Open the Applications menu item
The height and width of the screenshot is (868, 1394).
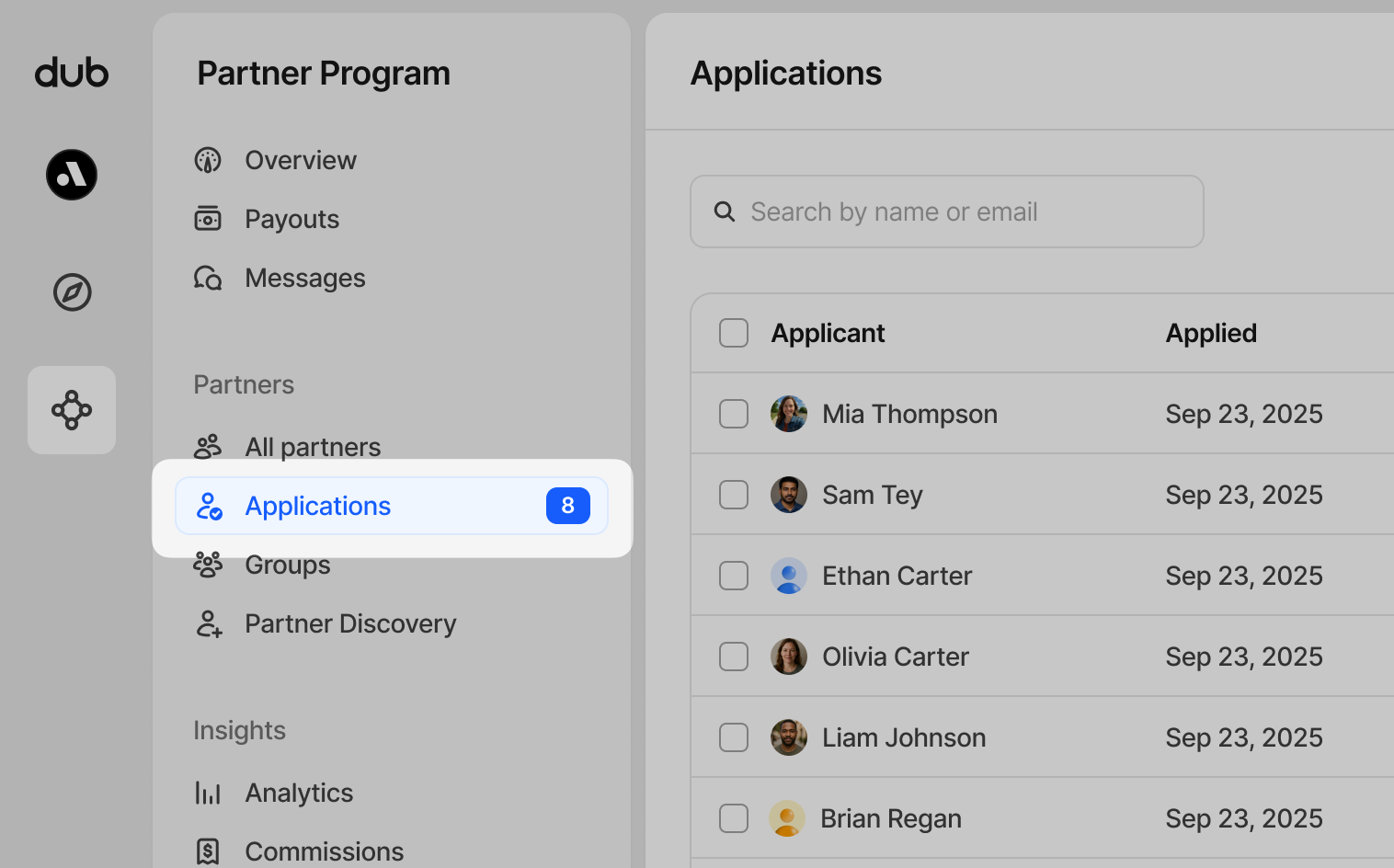[317, 506]
